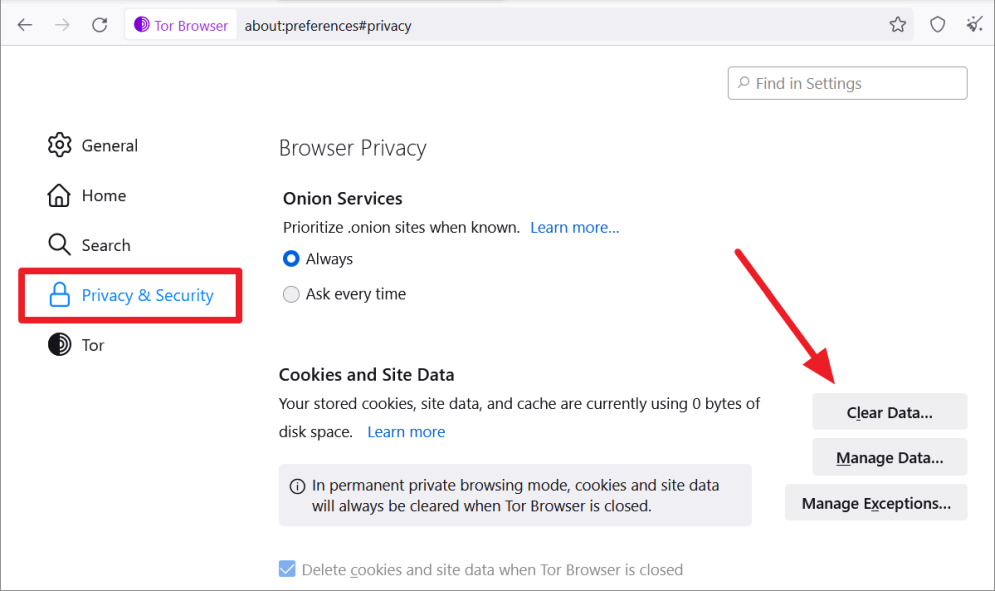The width and height of the screenshot is (995, 591).
Task: Click the Tor Browser identity icon
Action: pyautogui.click(x=143, y=25)
